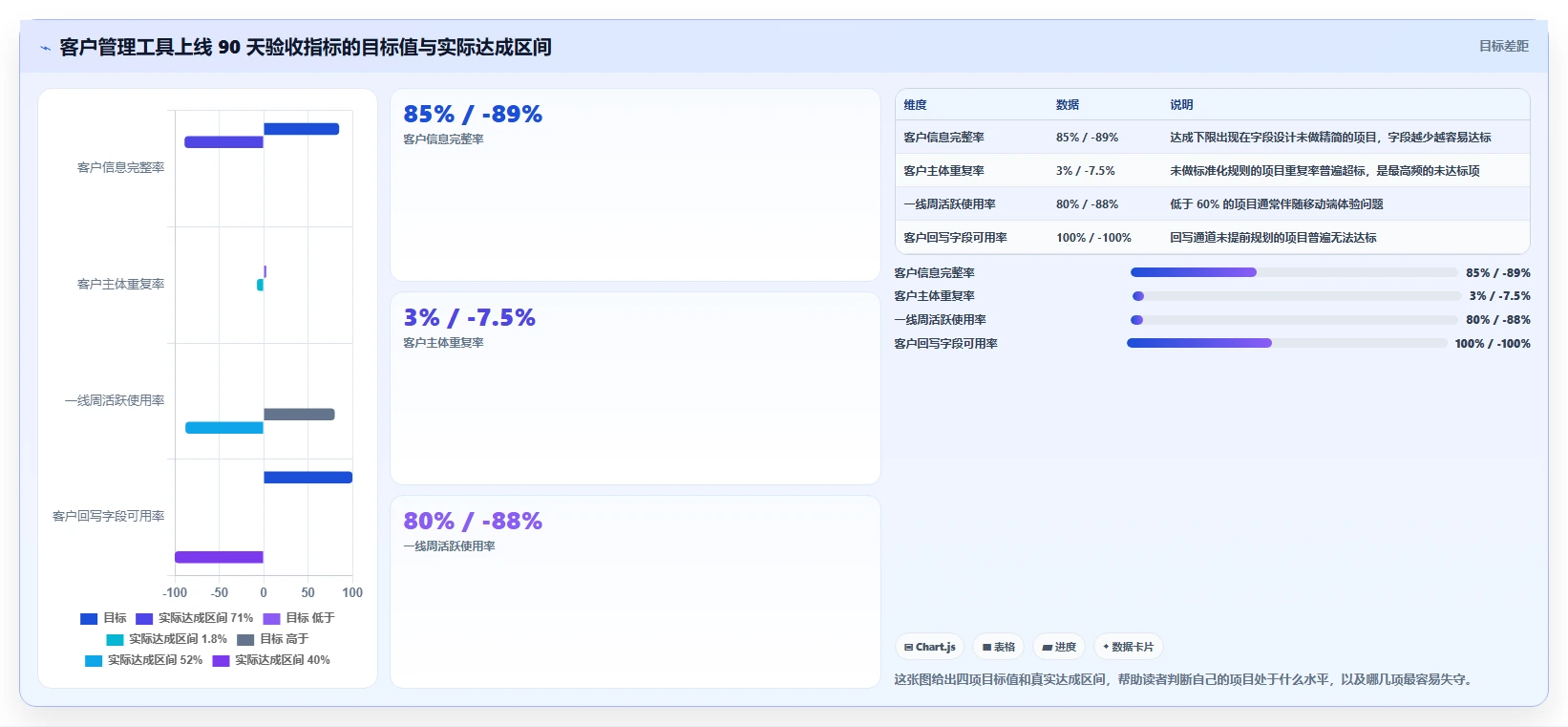Click the 客户主体重复率 chart axis label
Viewport: 1568px width, 727px height.
(120, 284)
